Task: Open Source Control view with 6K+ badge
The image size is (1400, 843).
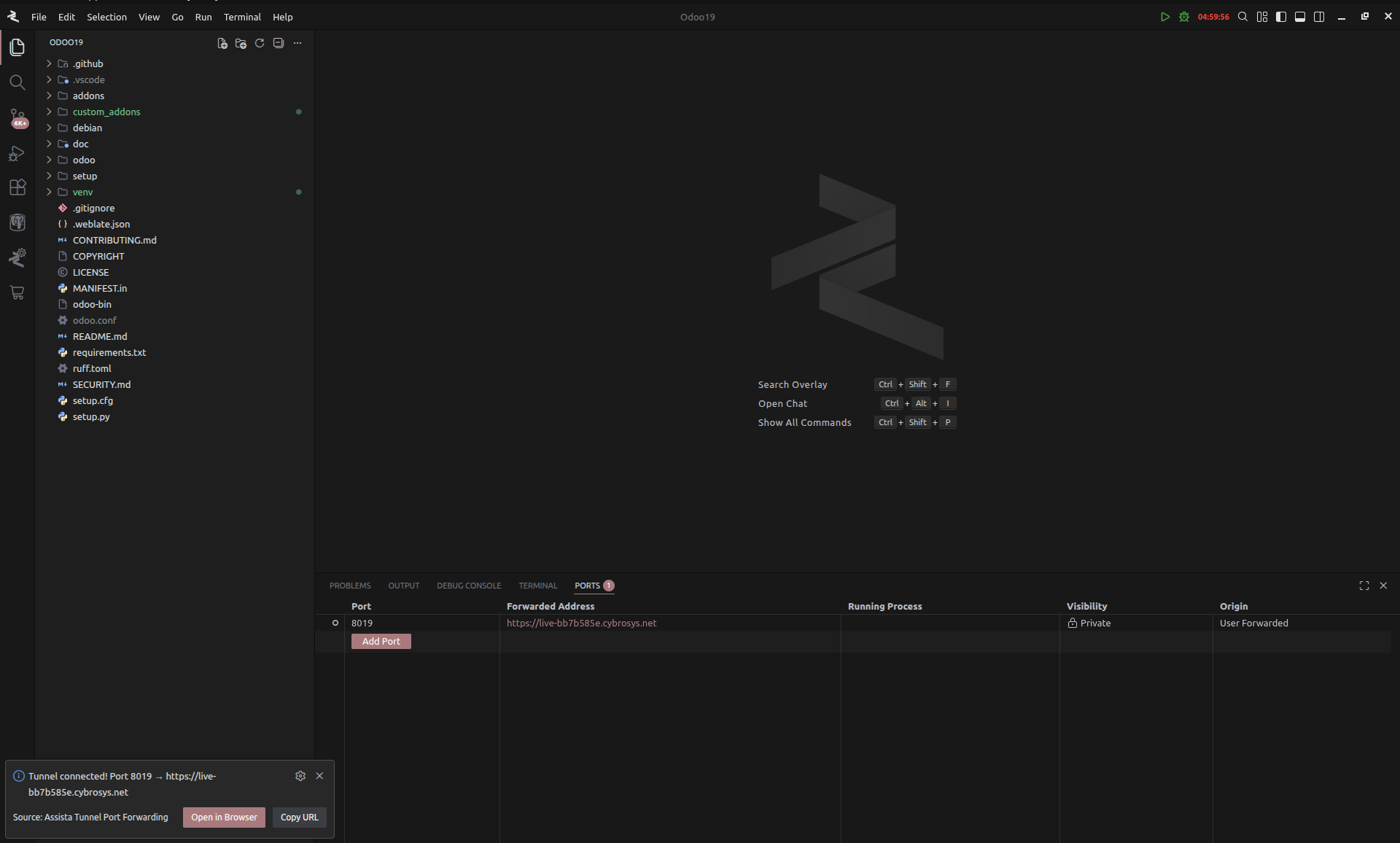Action: pos(17,118)
